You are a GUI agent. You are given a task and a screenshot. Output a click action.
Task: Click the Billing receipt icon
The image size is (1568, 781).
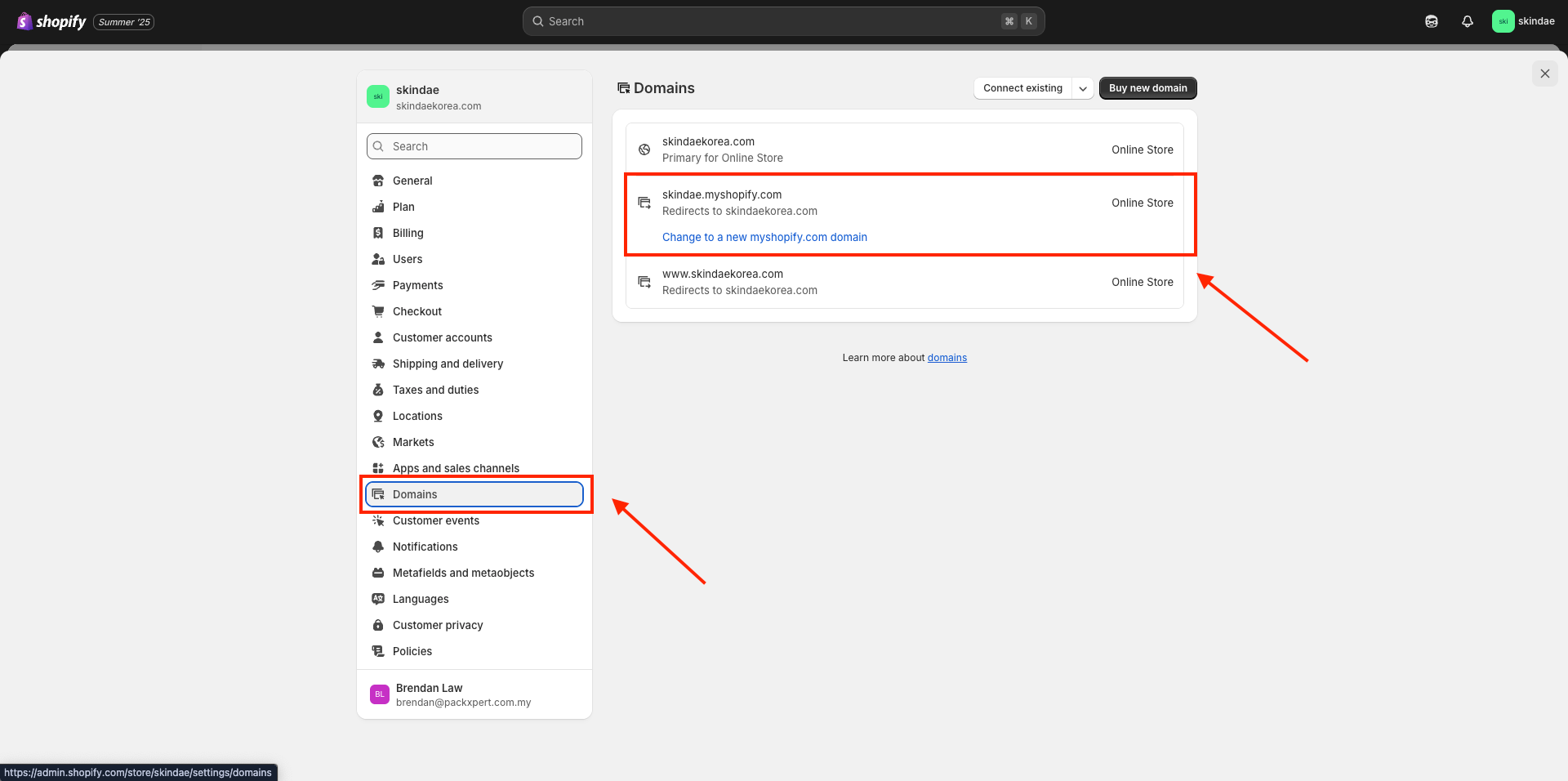click(x=378, y=233)
